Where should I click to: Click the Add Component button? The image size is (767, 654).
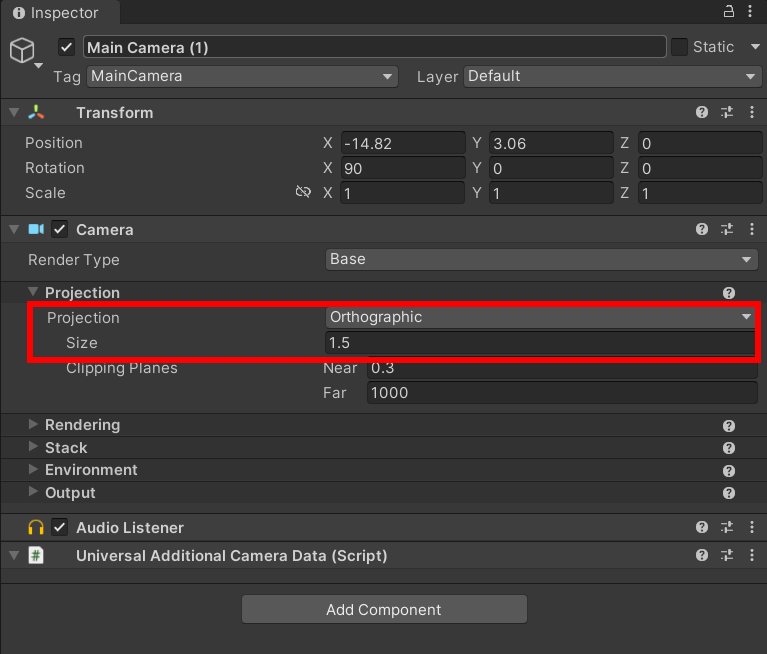click(x=384, y=609)
